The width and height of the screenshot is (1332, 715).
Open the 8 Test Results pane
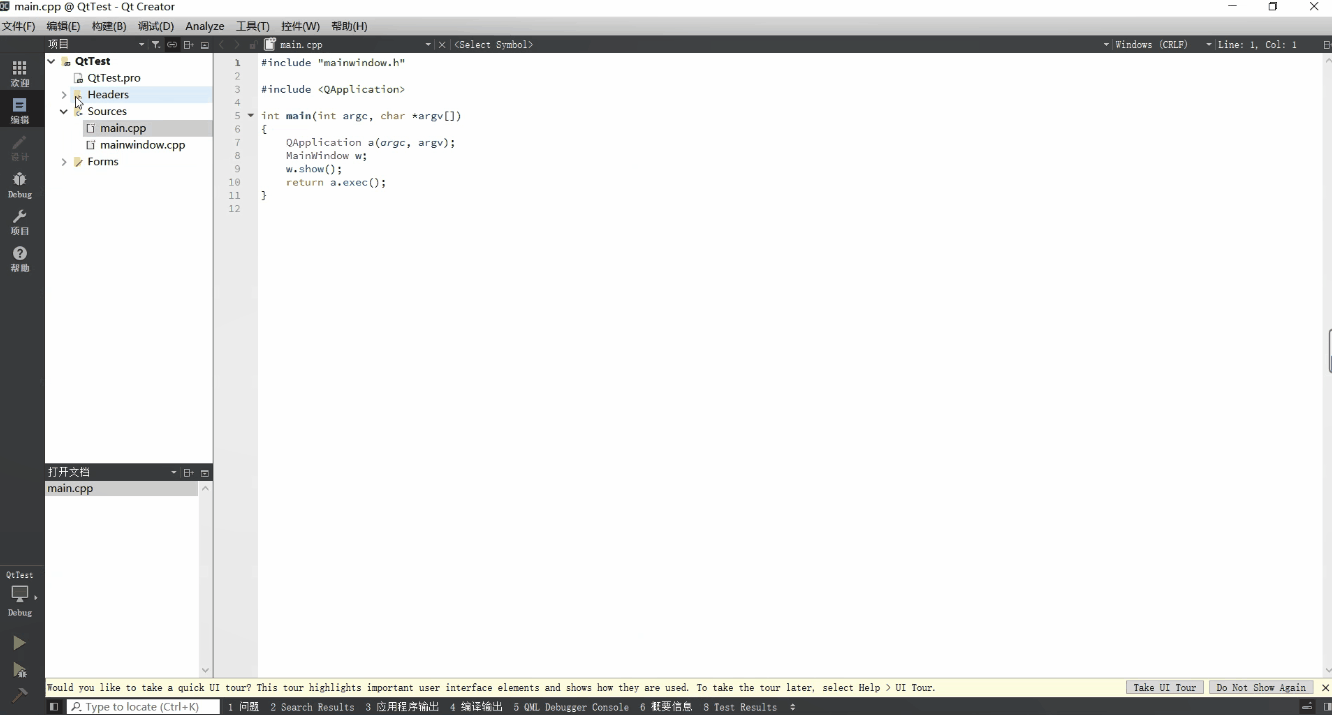point(740,707)
